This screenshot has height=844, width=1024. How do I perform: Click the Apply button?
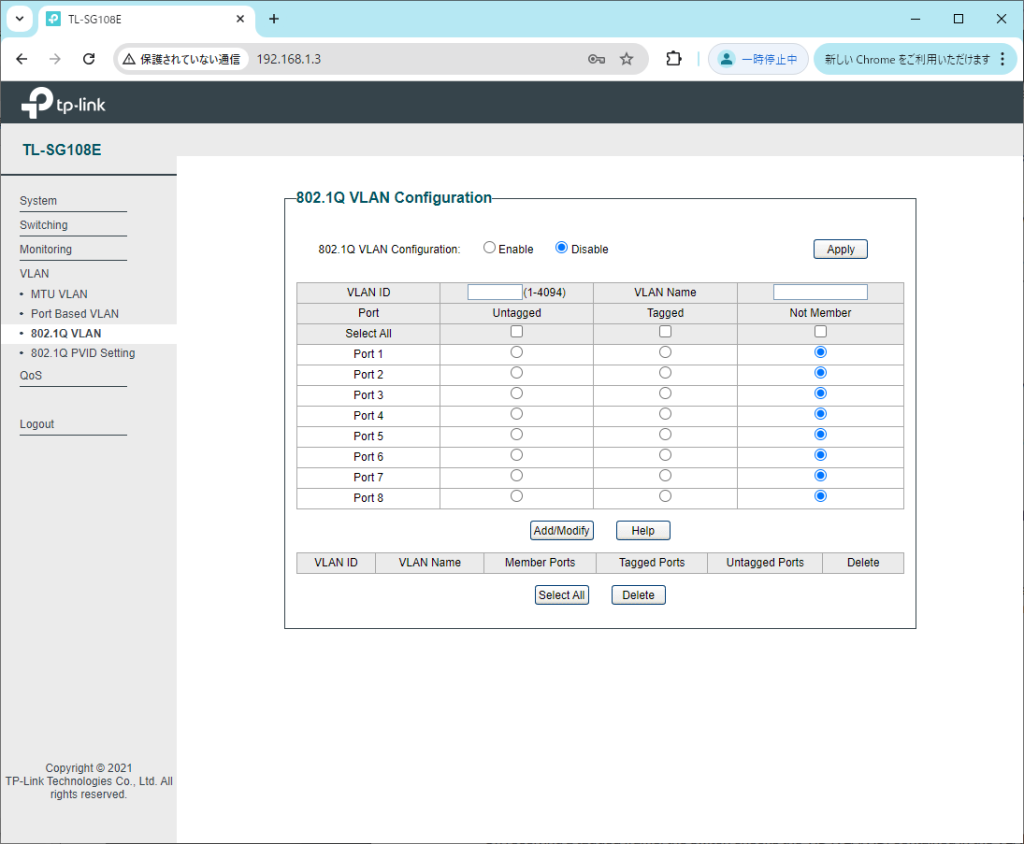(840, 249)
